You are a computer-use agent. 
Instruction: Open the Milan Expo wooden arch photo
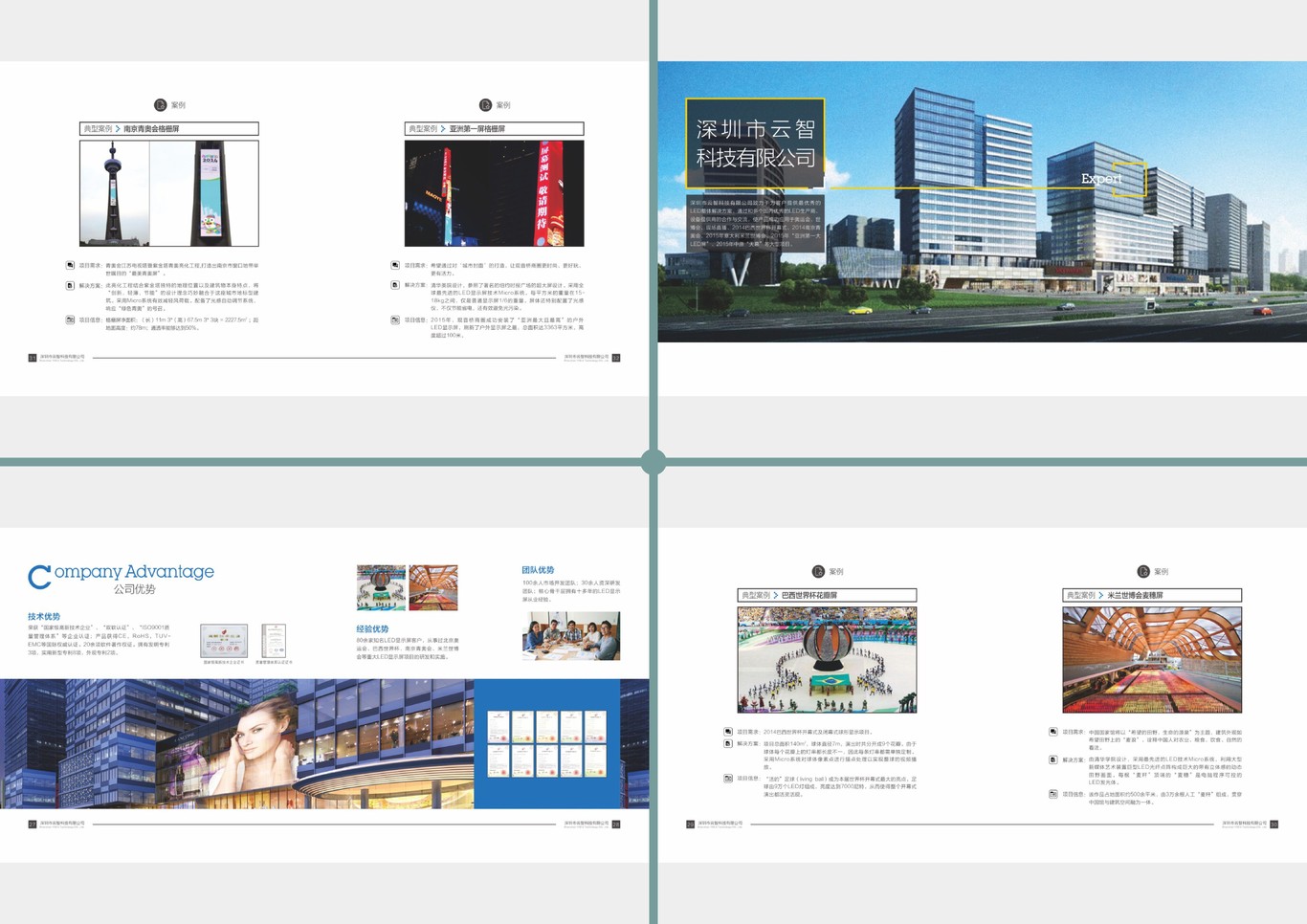[1152, 660]
